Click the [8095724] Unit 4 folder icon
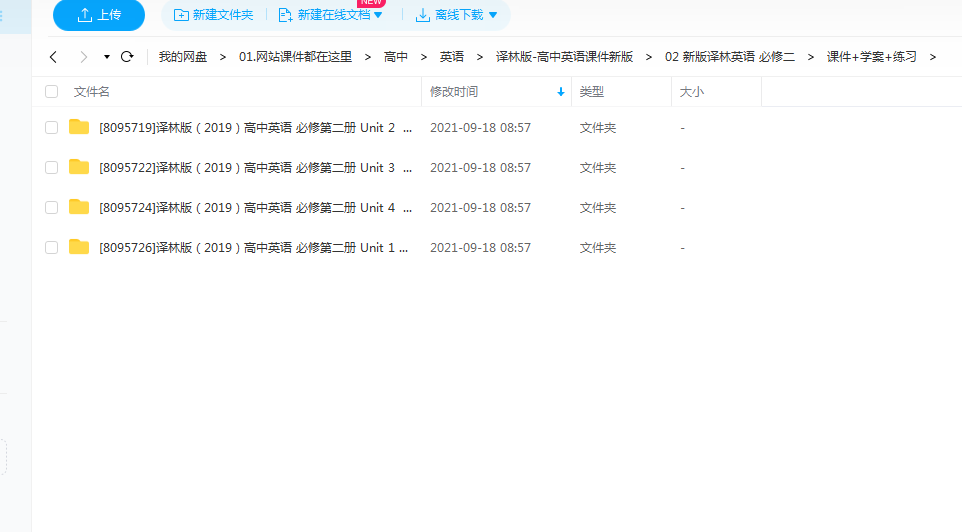This screenshot has width=962, height=532. pos(79,206)
